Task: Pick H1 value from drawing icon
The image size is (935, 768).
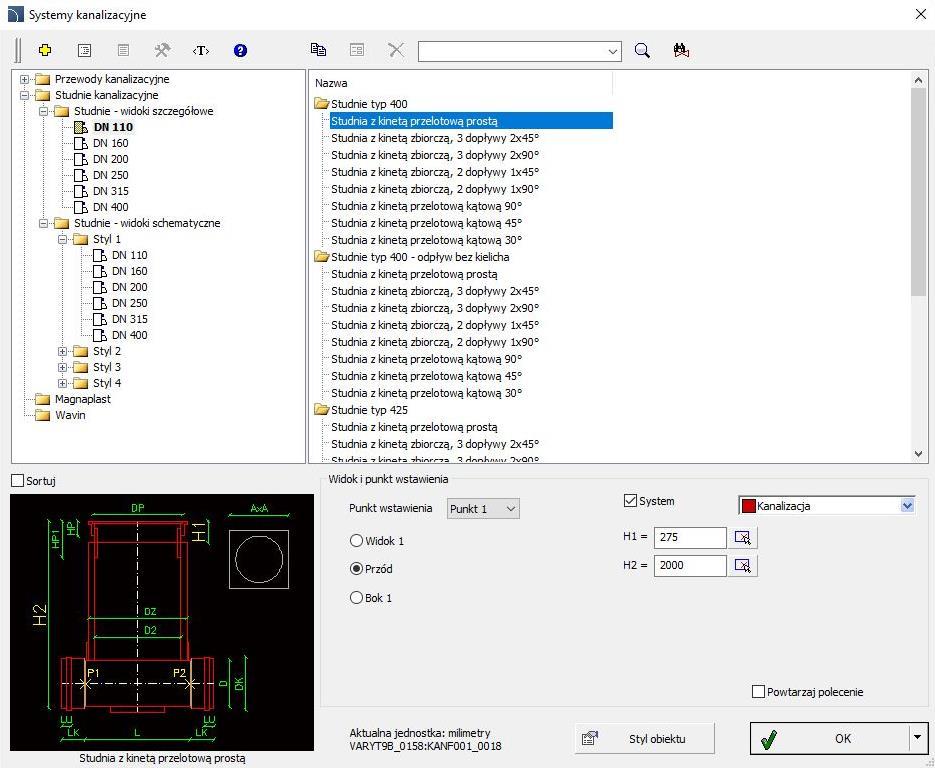Action: pos(743,537)
